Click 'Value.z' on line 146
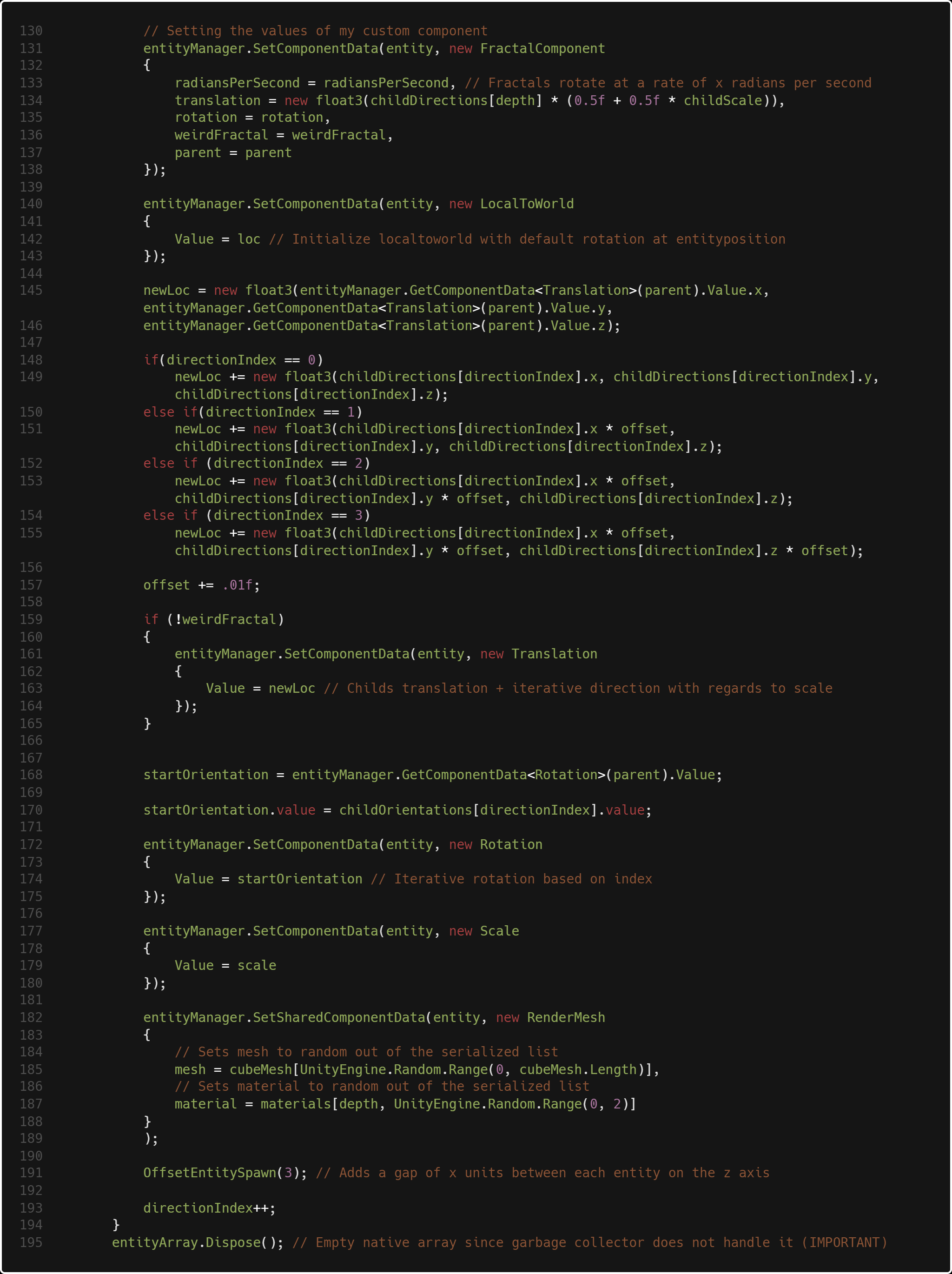Screen dimensions: 952x1274 coord(578,325)
